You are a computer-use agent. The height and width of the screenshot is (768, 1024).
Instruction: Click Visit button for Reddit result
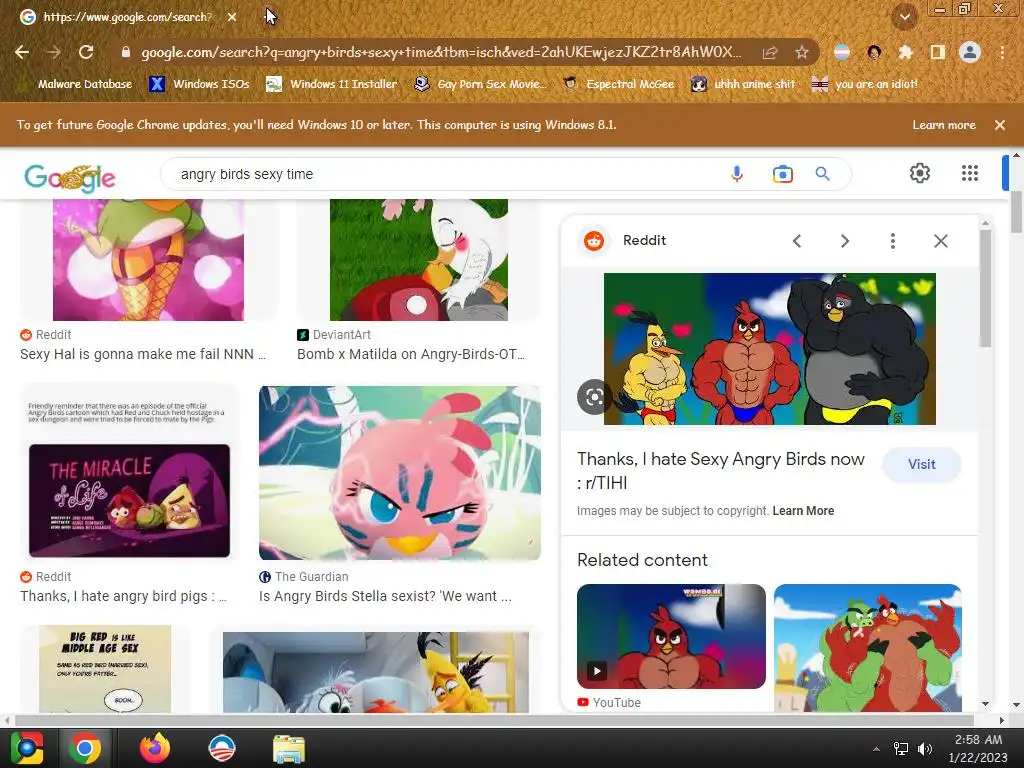coord(921,464)
